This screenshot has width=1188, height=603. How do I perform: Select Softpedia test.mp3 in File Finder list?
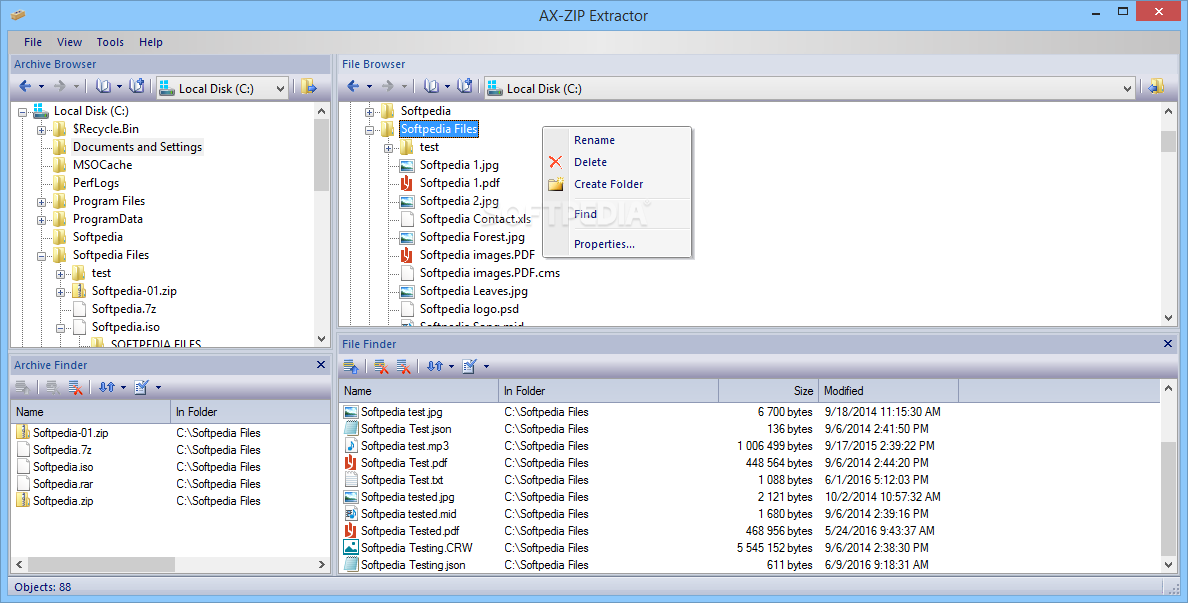tap(405, 446)
